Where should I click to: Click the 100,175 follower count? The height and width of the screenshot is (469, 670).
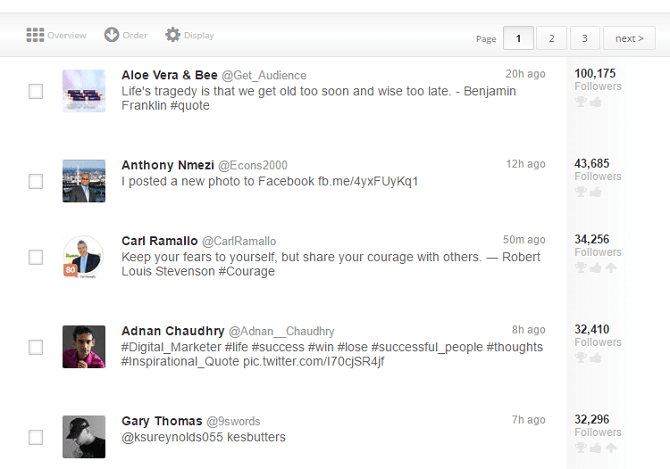595,73
